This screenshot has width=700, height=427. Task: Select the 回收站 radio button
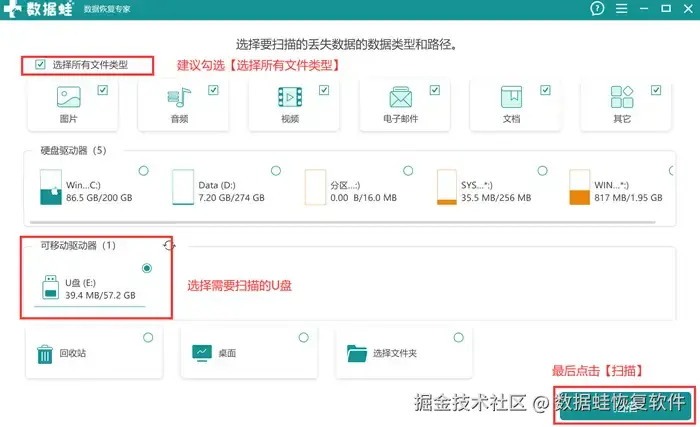148,338
